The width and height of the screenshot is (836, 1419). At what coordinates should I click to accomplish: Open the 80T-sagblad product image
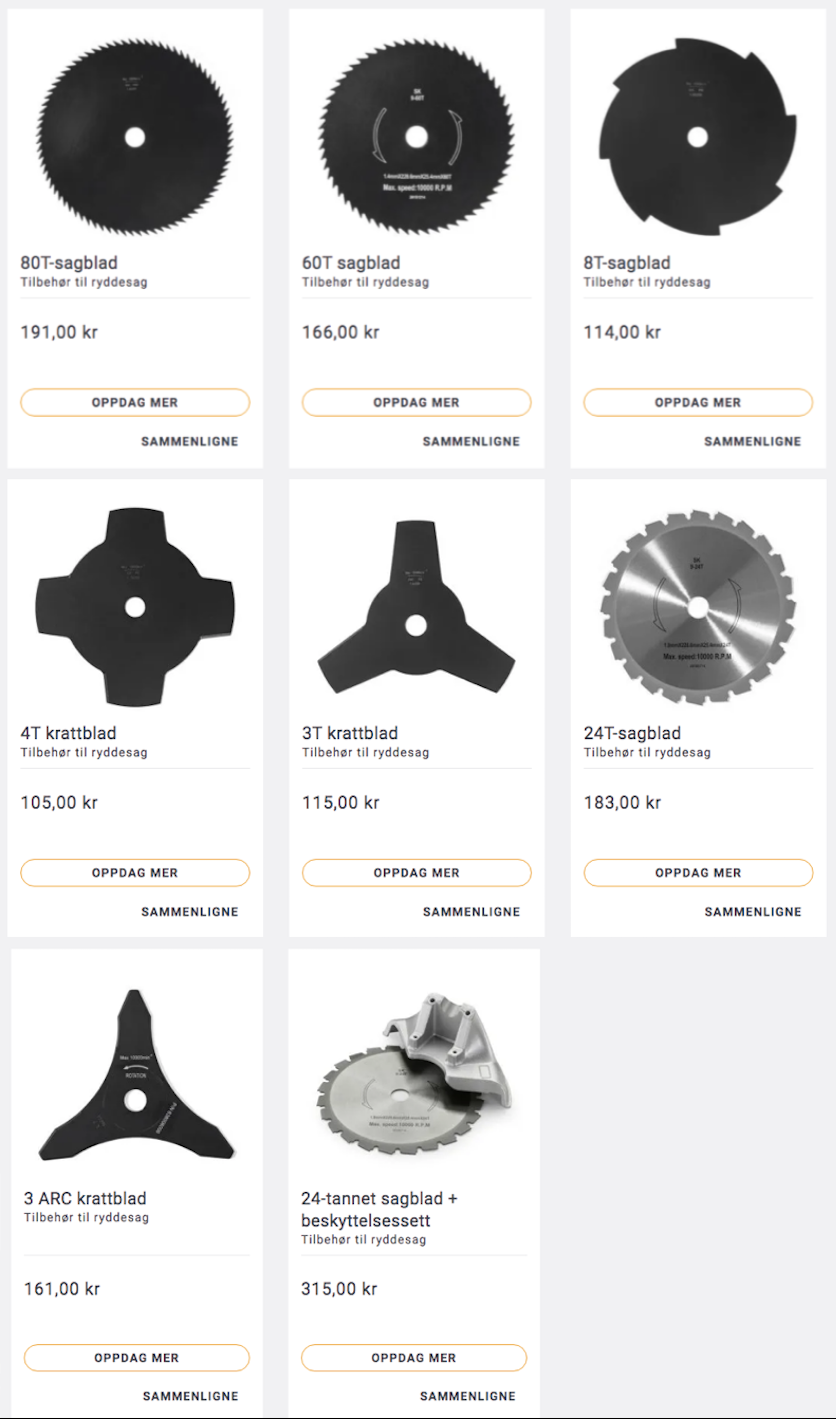coord(135,136)
